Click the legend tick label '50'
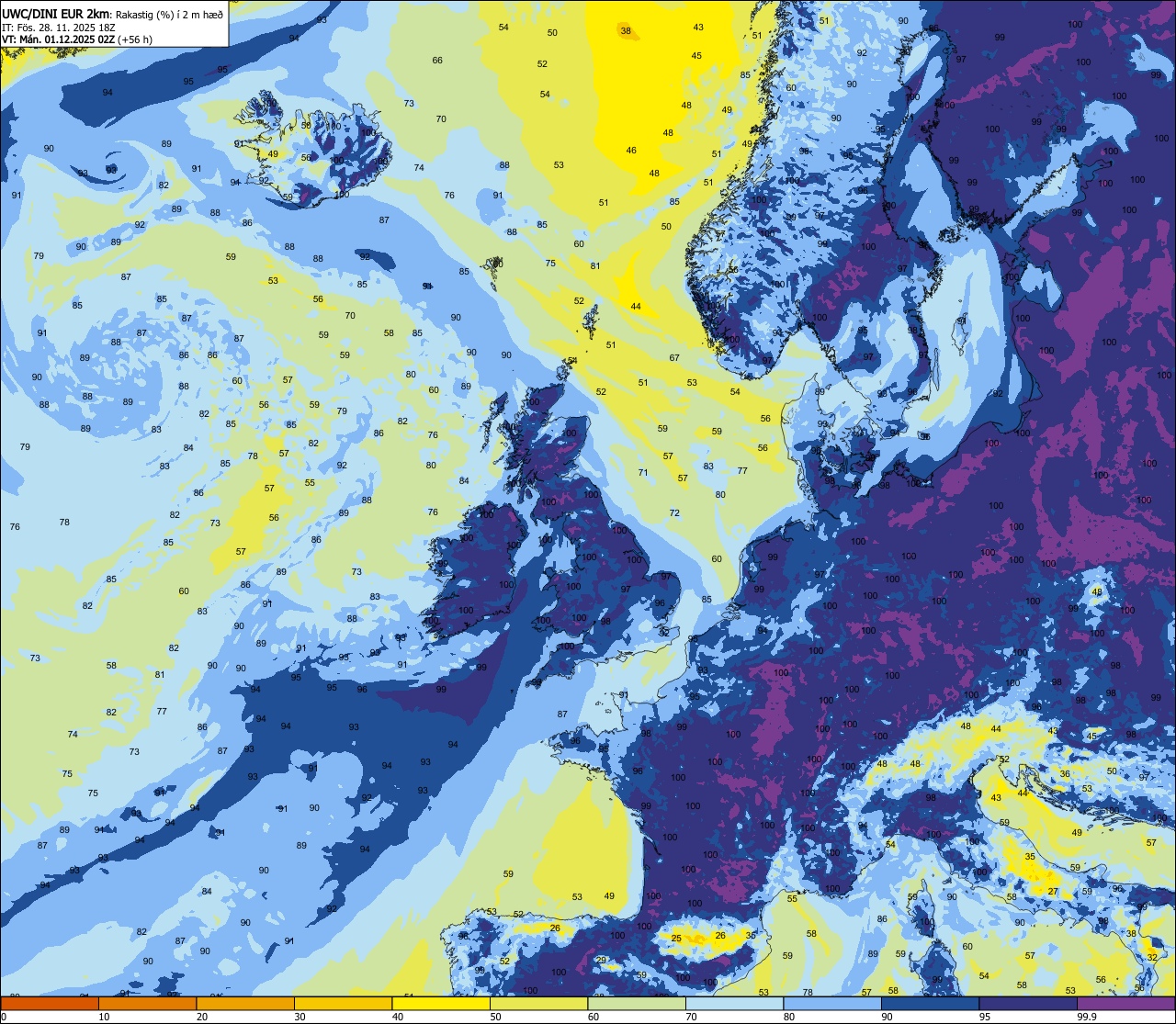 [x=495, y=1017]
